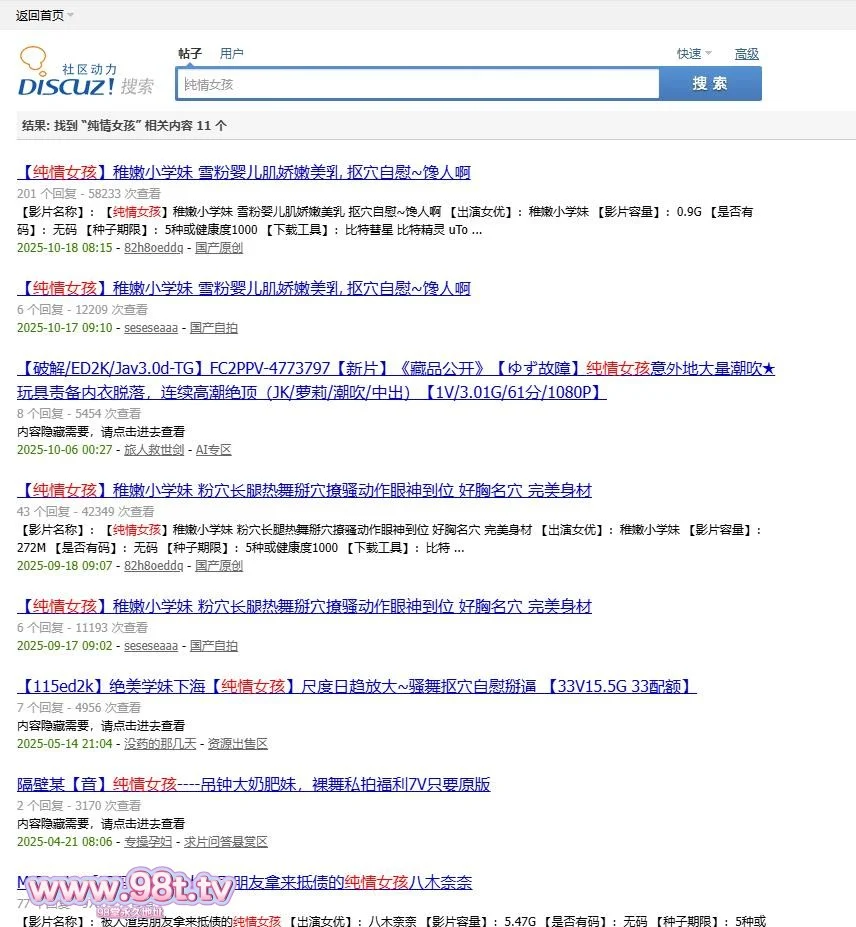Go to the AI专区 forum section
Screen dimensions: 856x927
(213, 450)
